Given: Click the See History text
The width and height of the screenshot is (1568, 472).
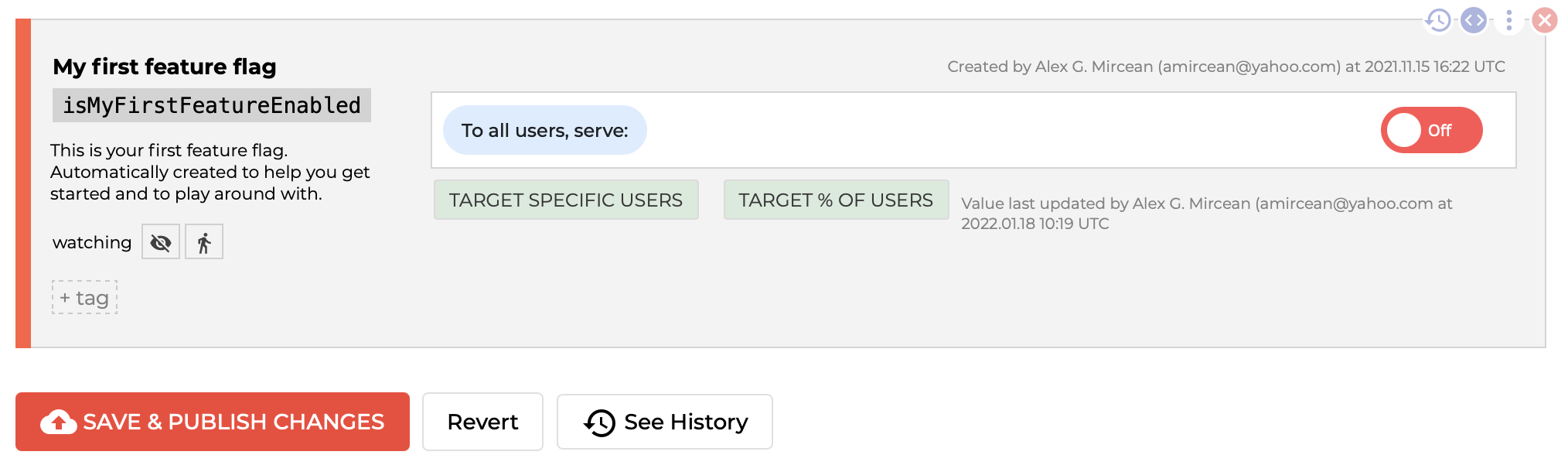Looking at the screenshot, I should [686, 422].
